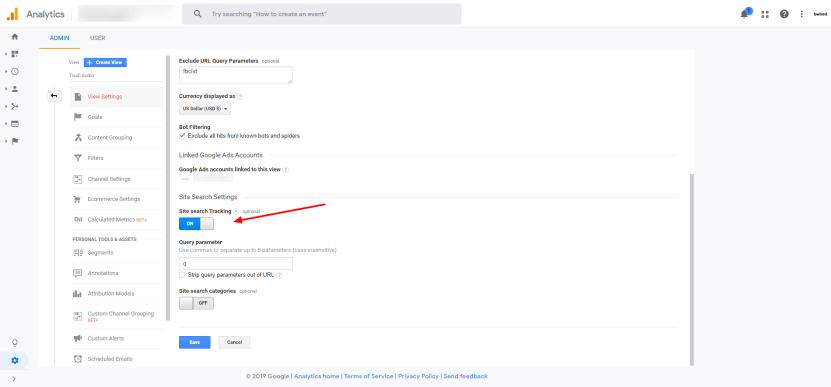Expand Behavior arrow in left sidebar
Viewport: 831px width, 387px height.
coord(6,124)
